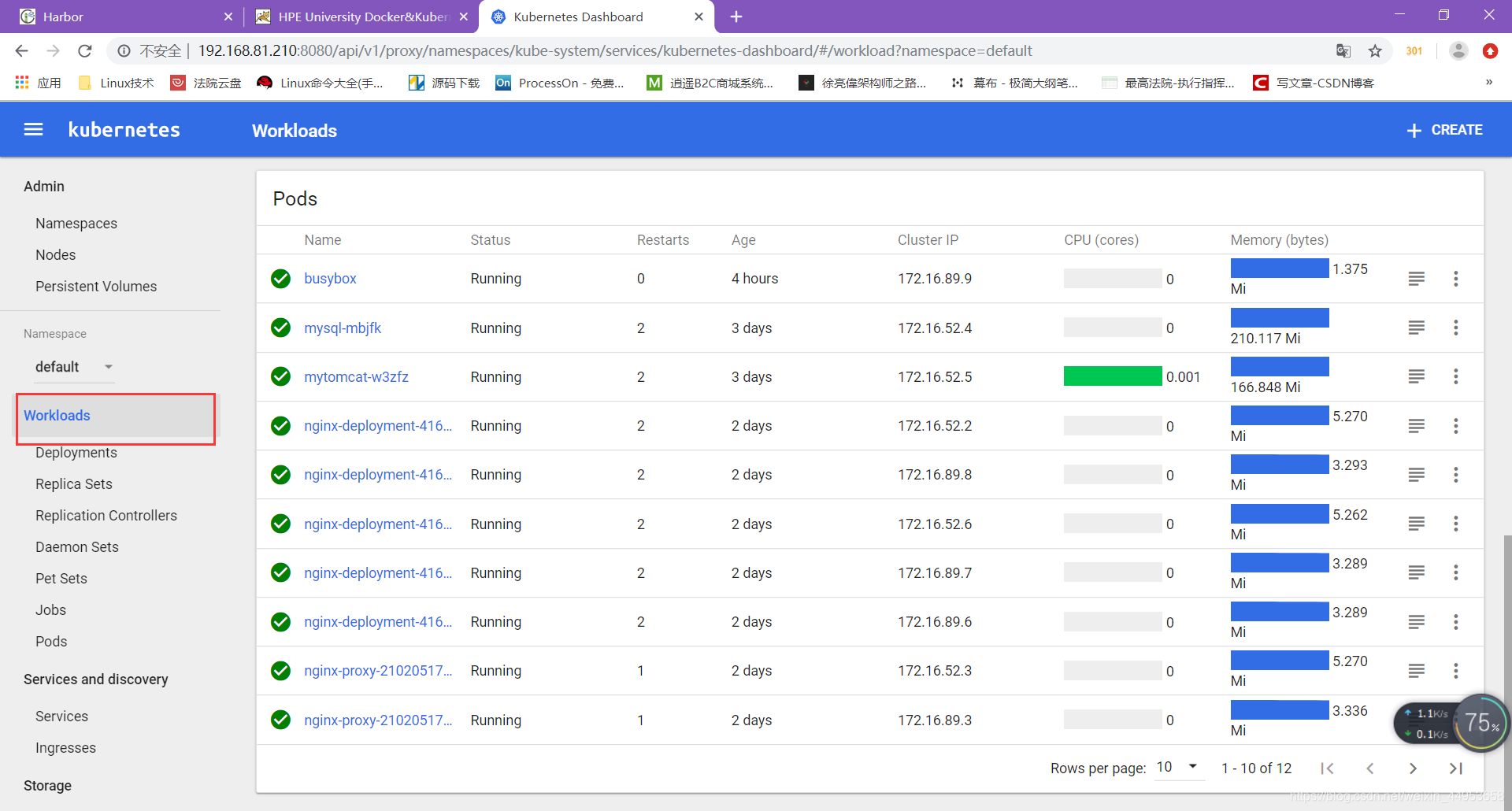The width and height of the screenshot is (1512, 811).
Task: Select Kubernetes Dashboard browser tab
Action: point(596,17)
